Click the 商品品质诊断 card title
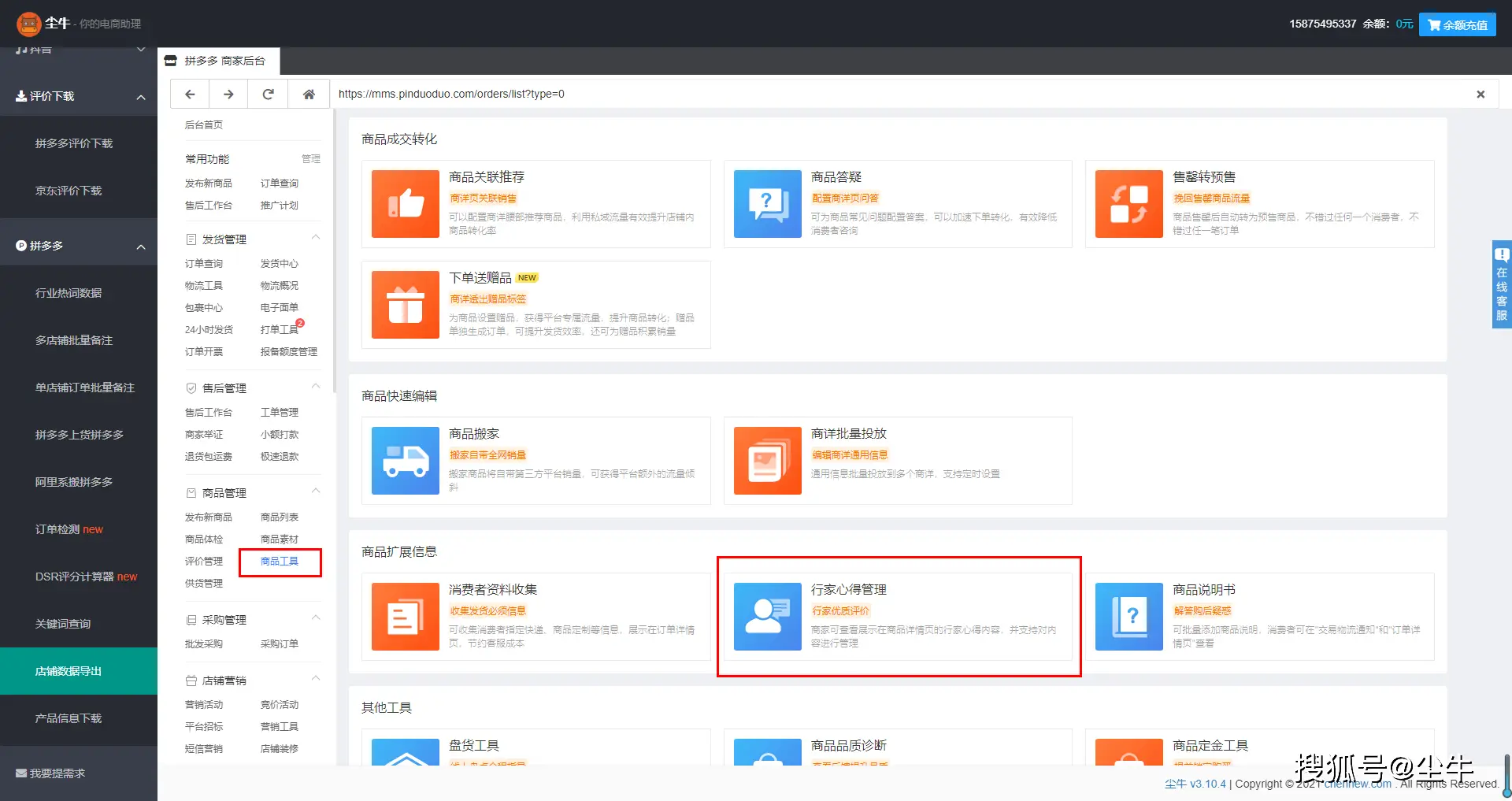1512x801 pixels. (849, 746)
